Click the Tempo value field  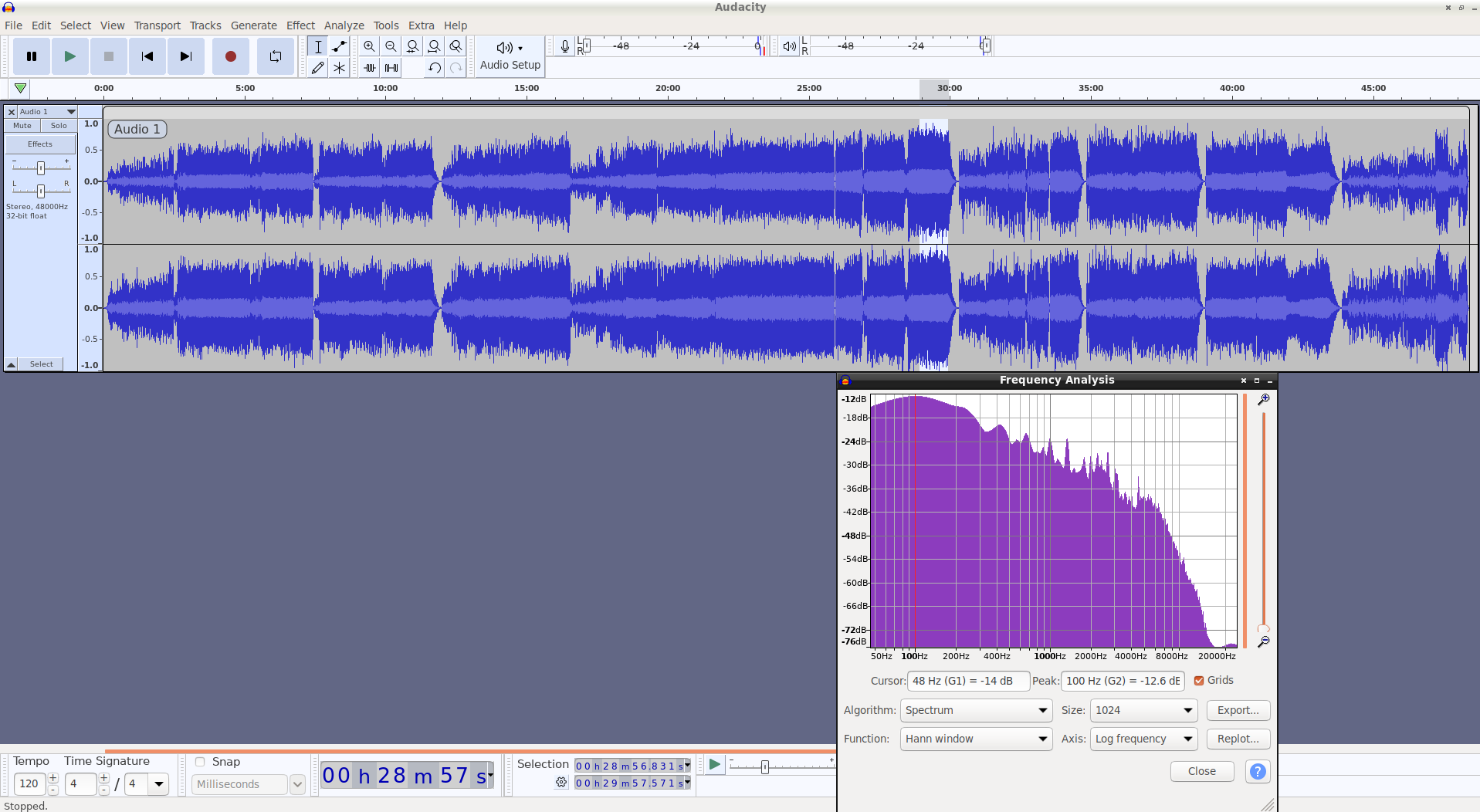[29, 783]
